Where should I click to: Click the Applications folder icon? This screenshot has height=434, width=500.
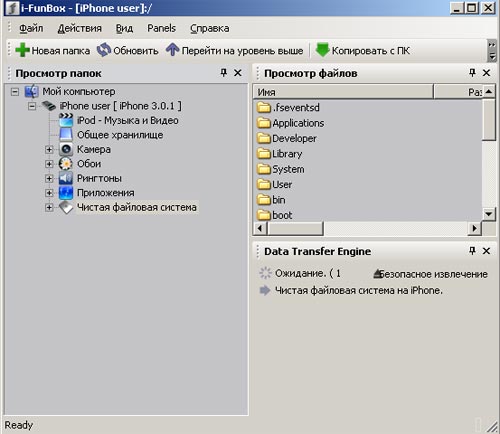coord(264,123)
